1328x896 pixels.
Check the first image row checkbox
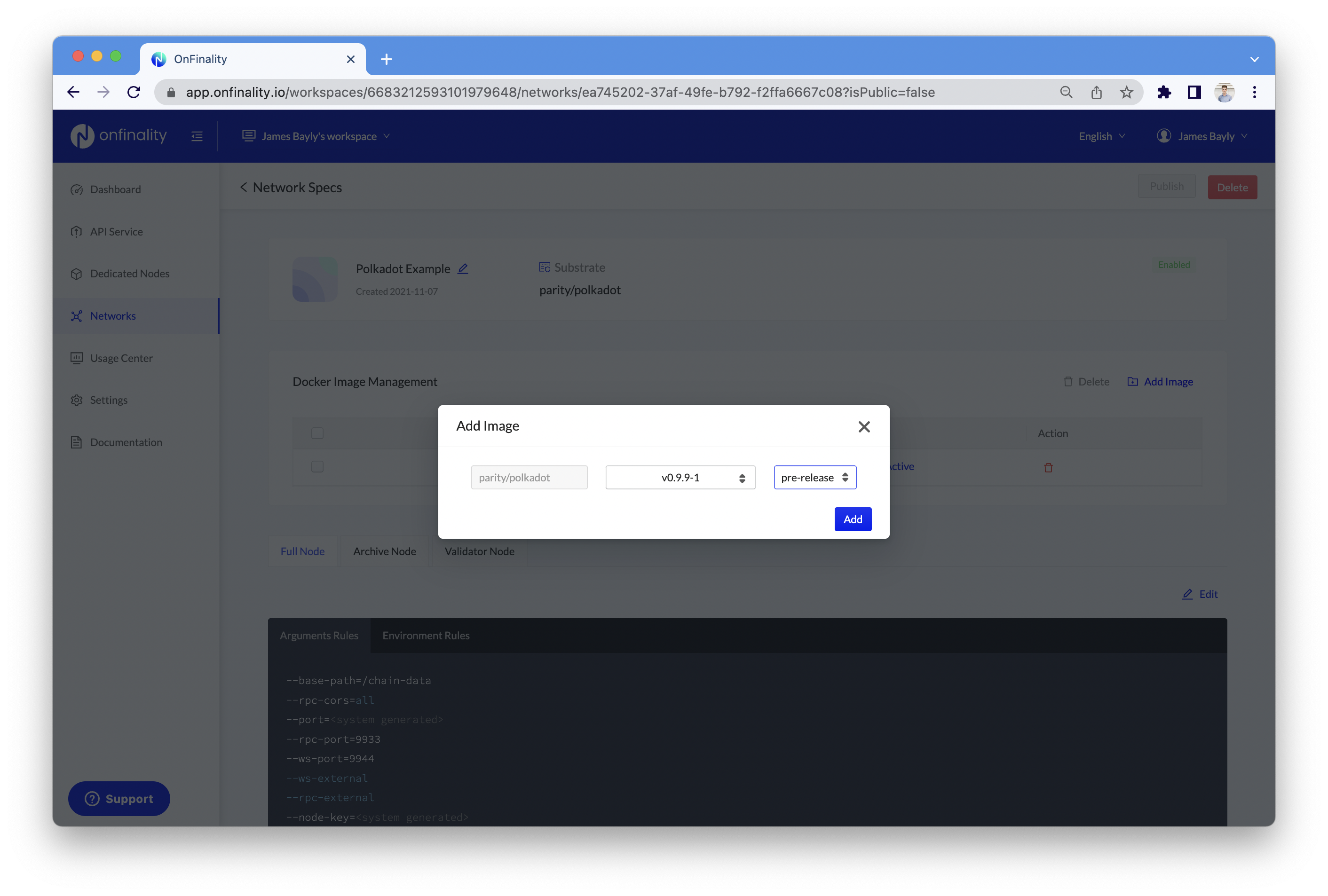pyautogui.click(x=317, y=466)
